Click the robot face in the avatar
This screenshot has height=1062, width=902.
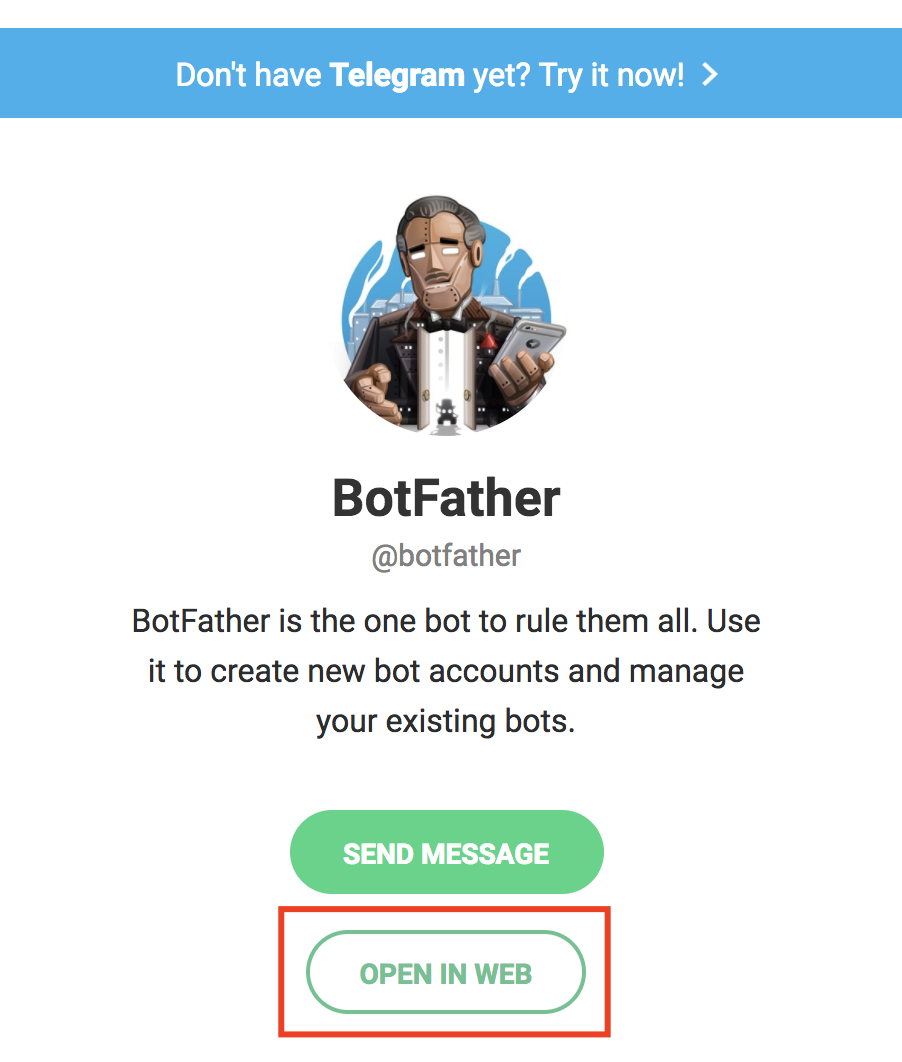(441, 263)
